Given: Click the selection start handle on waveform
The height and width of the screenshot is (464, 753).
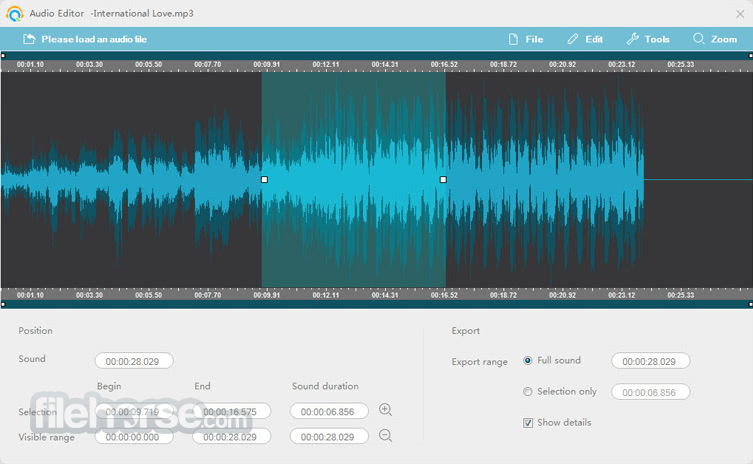Looking at the screenshot, I should tap(264, 180).
